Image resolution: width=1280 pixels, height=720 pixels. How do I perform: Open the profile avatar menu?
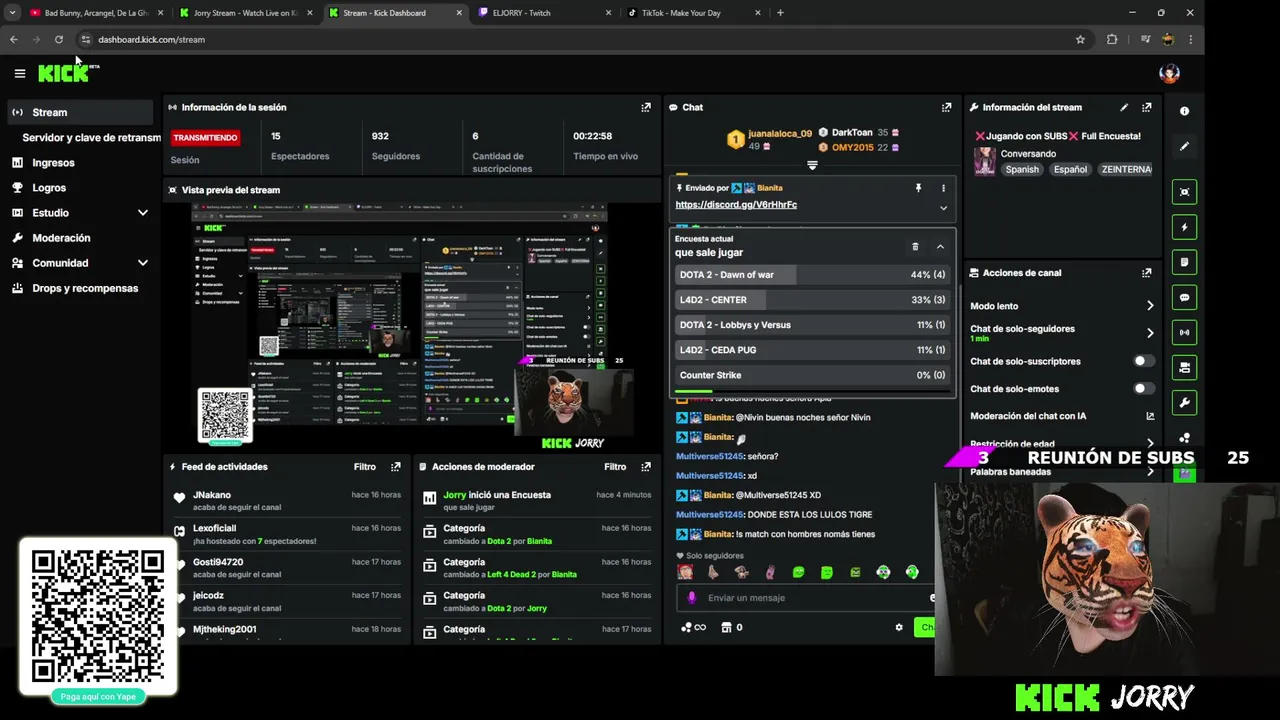click(x=1169, y=73)
